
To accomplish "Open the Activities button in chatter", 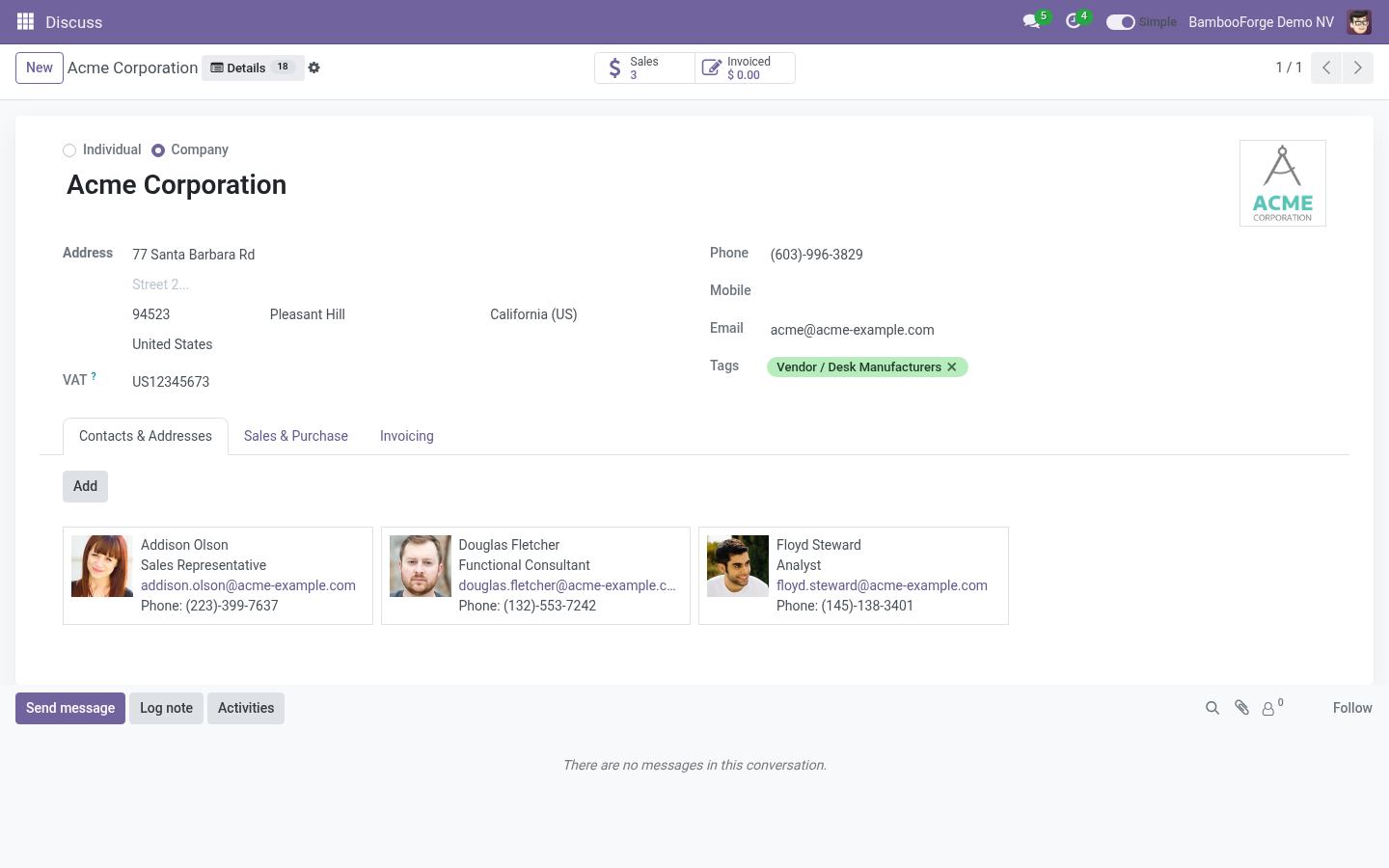I will tap(246, 708).
